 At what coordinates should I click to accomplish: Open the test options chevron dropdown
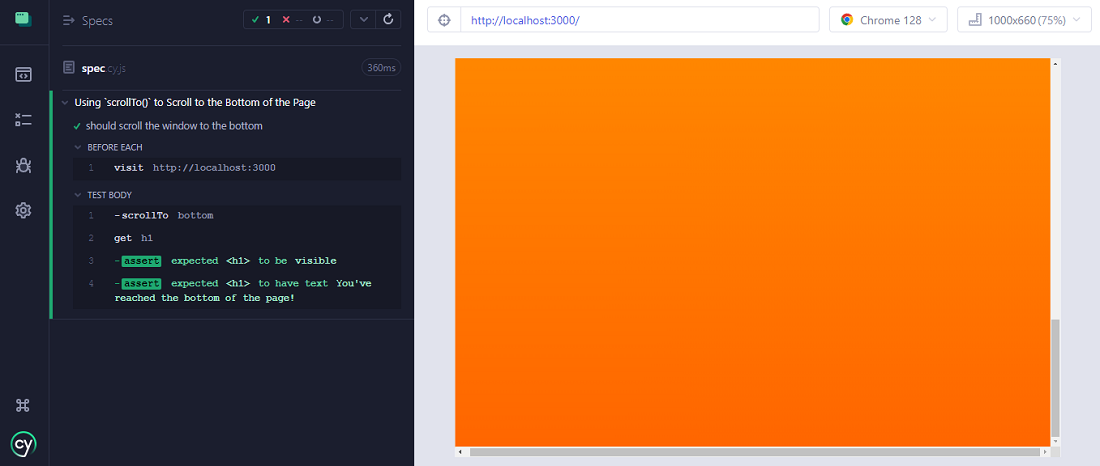pyautogui.click(x=363, y=19)
